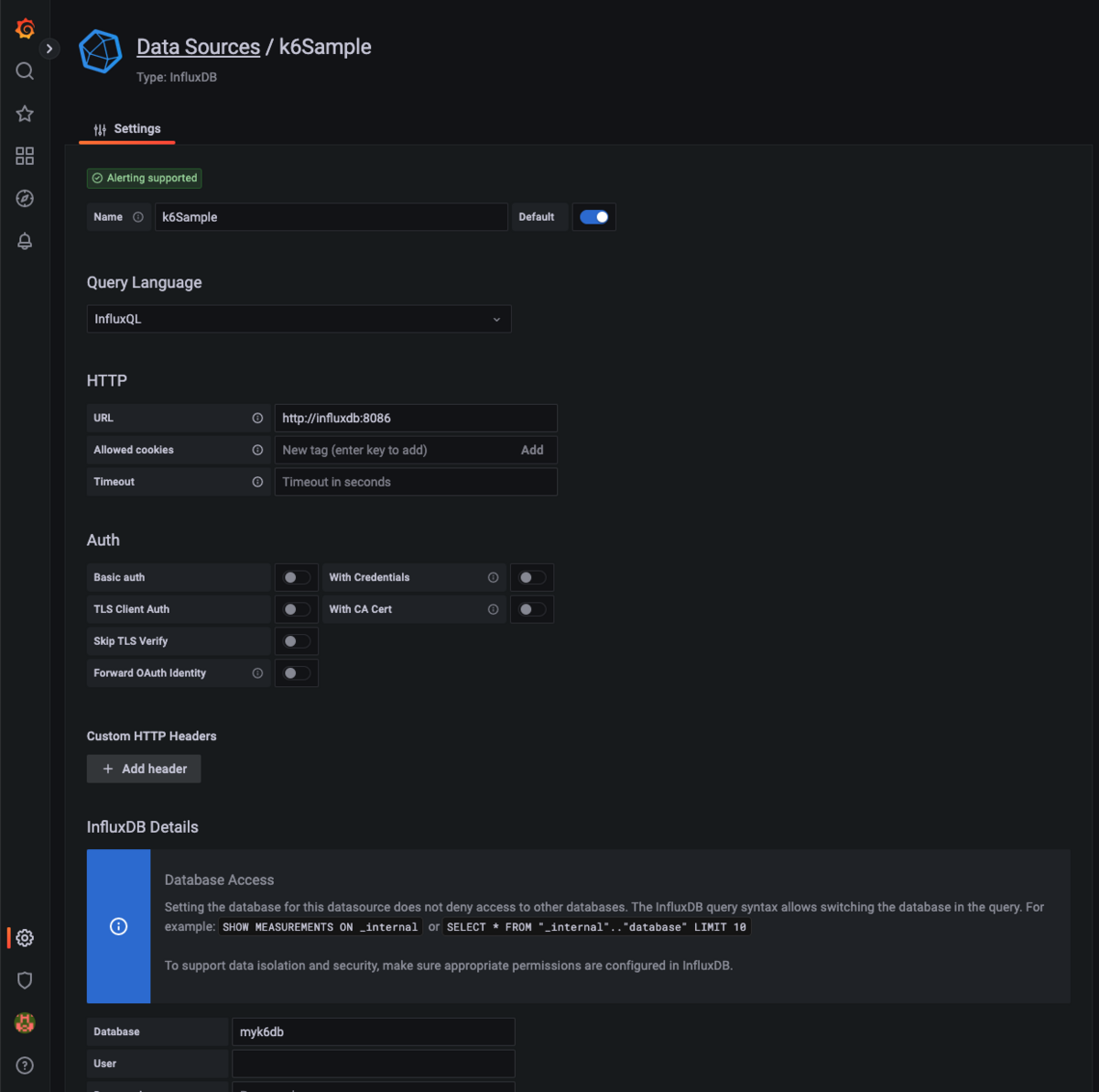Click the Add header button

coord(144,769)
